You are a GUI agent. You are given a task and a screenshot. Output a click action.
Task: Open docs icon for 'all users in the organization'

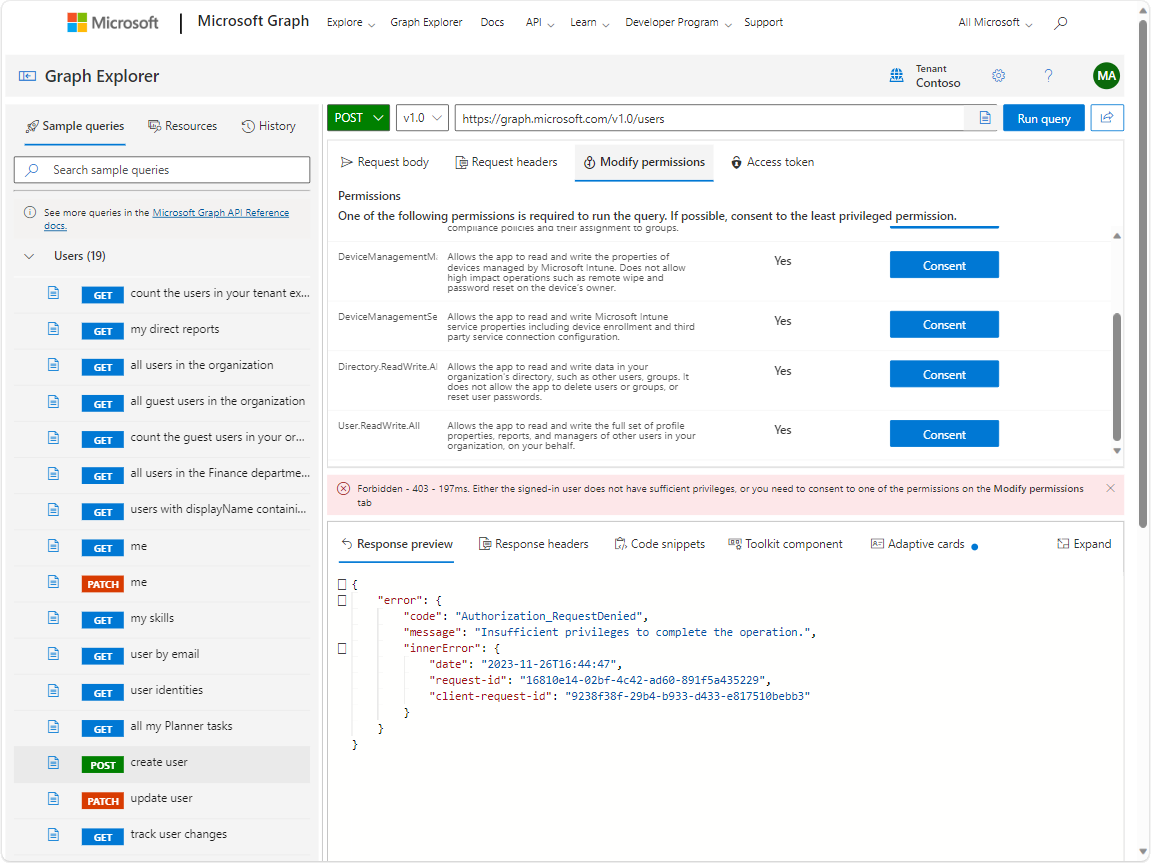point(54,365)
